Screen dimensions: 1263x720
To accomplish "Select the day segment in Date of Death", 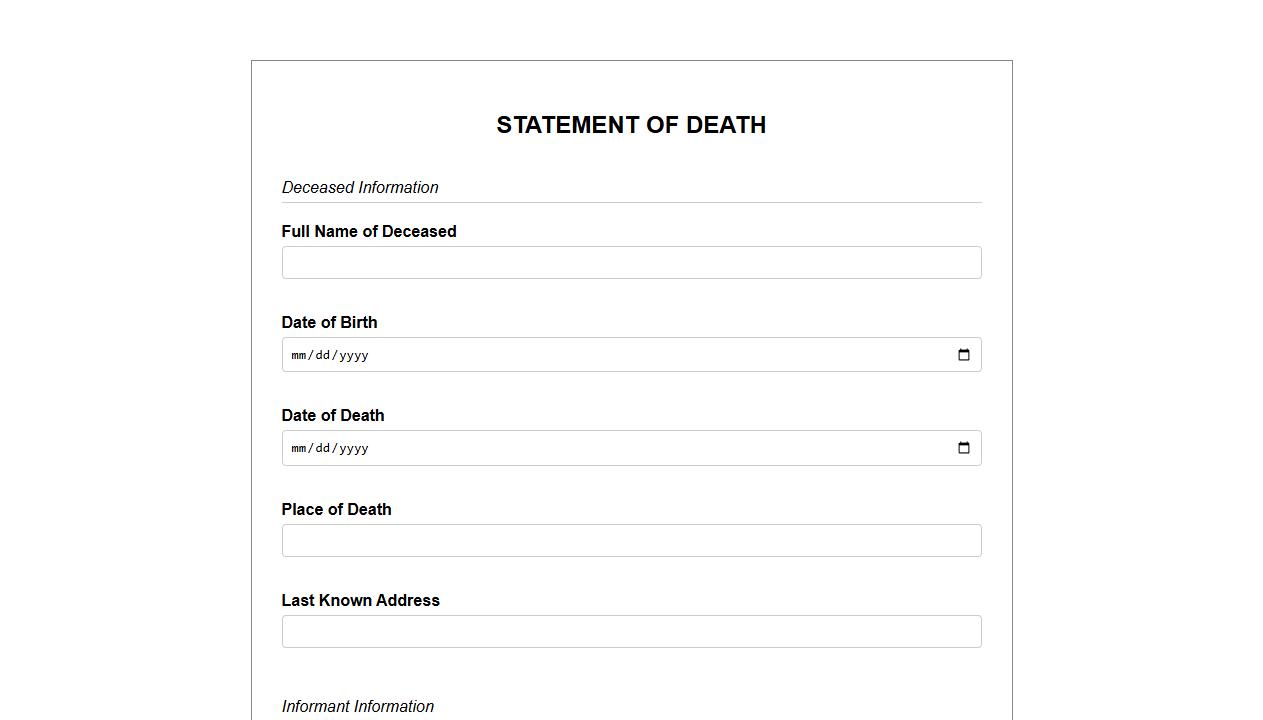I will click(x=322, y=448).
